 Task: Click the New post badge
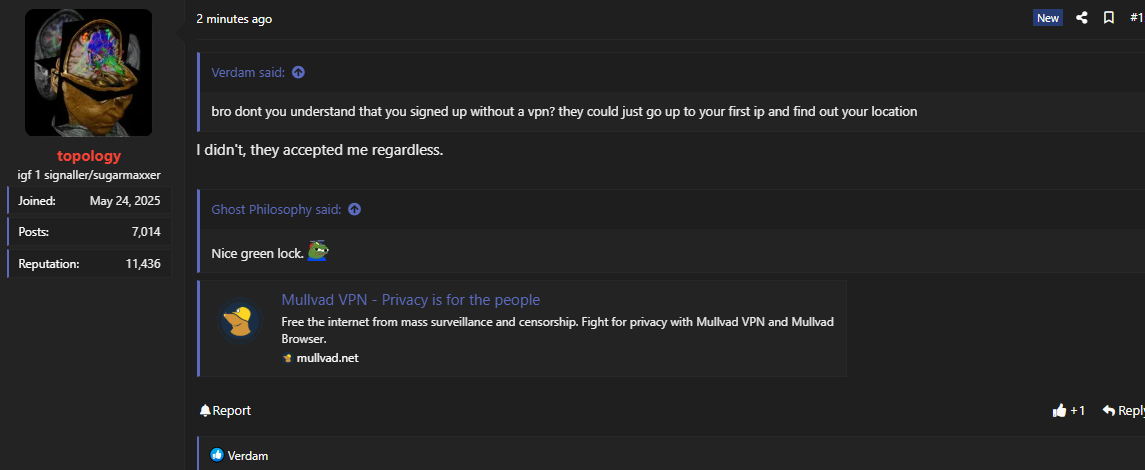click(1047, 18)
